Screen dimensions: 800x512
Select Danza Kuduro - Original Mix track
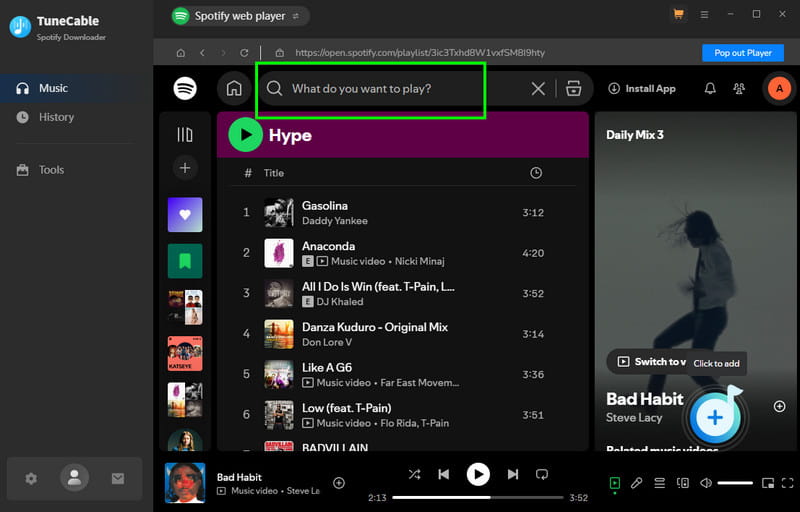pos(403,334)
